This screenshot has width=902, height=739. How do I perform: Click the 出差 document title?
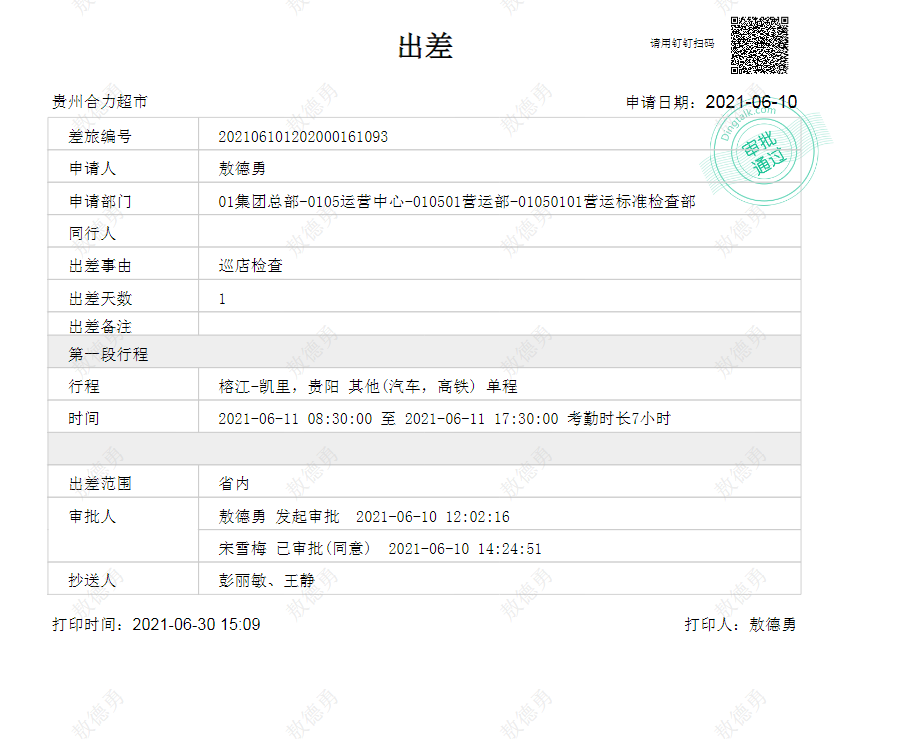pyautogui.click(x=425, y=46)
